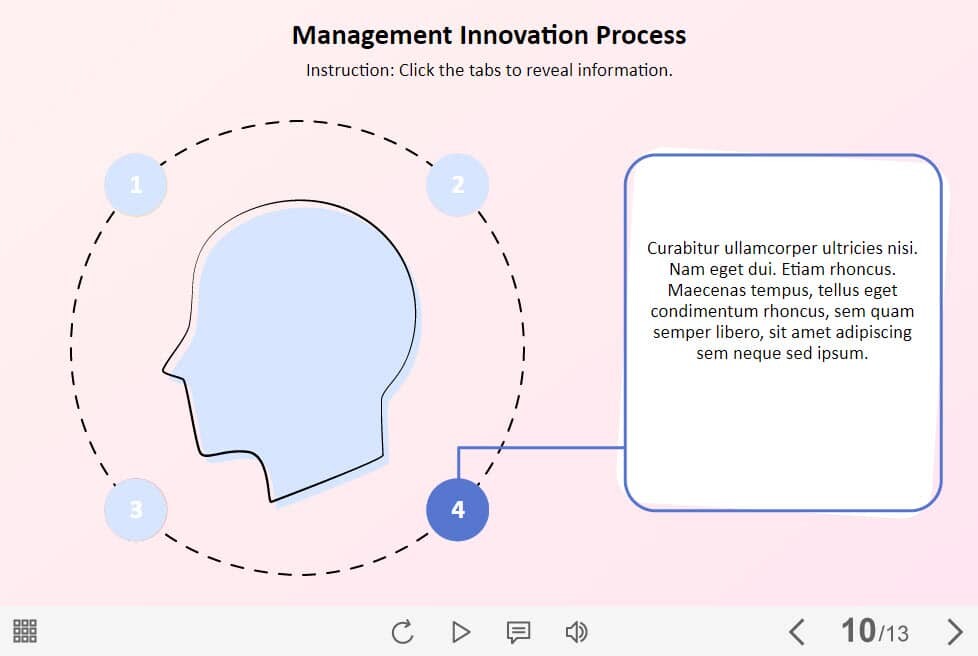Screen dimensions: 978x656
Task: Open the transcript speech bubble icon
Action: (x=518, y=632)
